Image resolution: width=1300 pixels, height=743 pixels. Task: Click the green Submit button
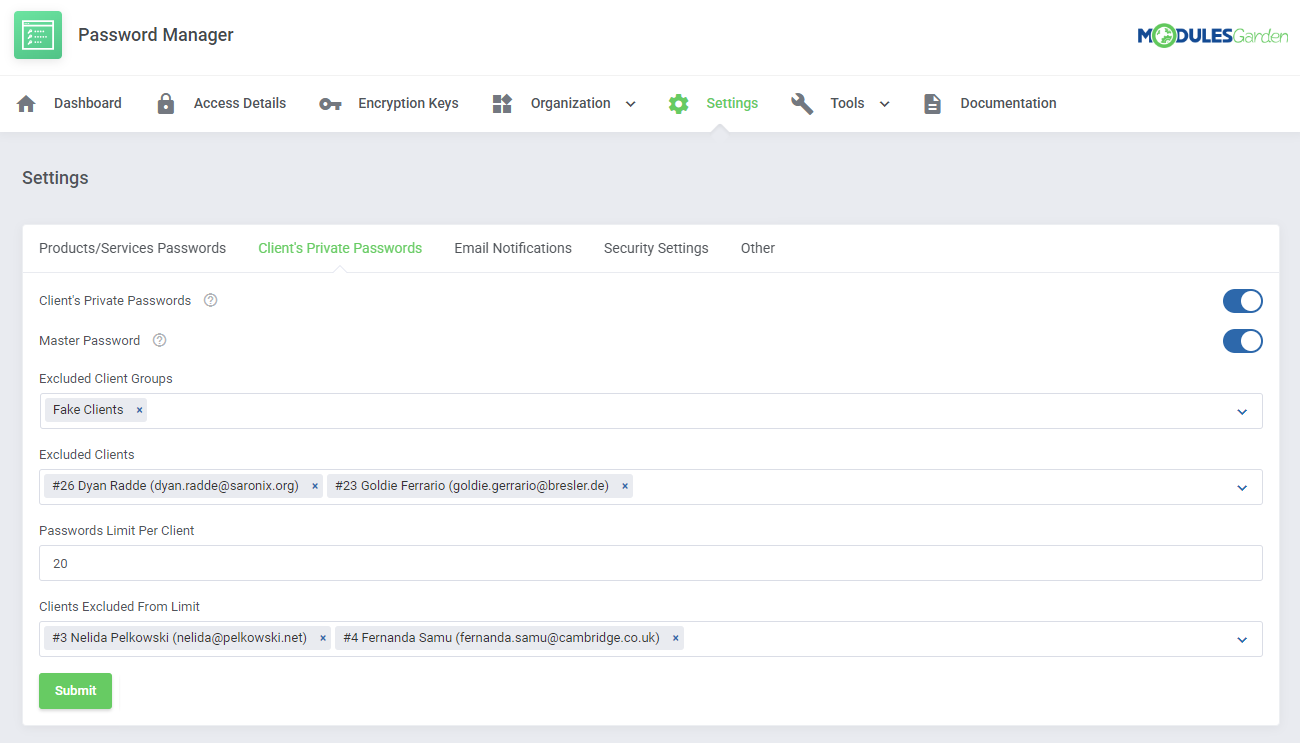pos(75,691)
